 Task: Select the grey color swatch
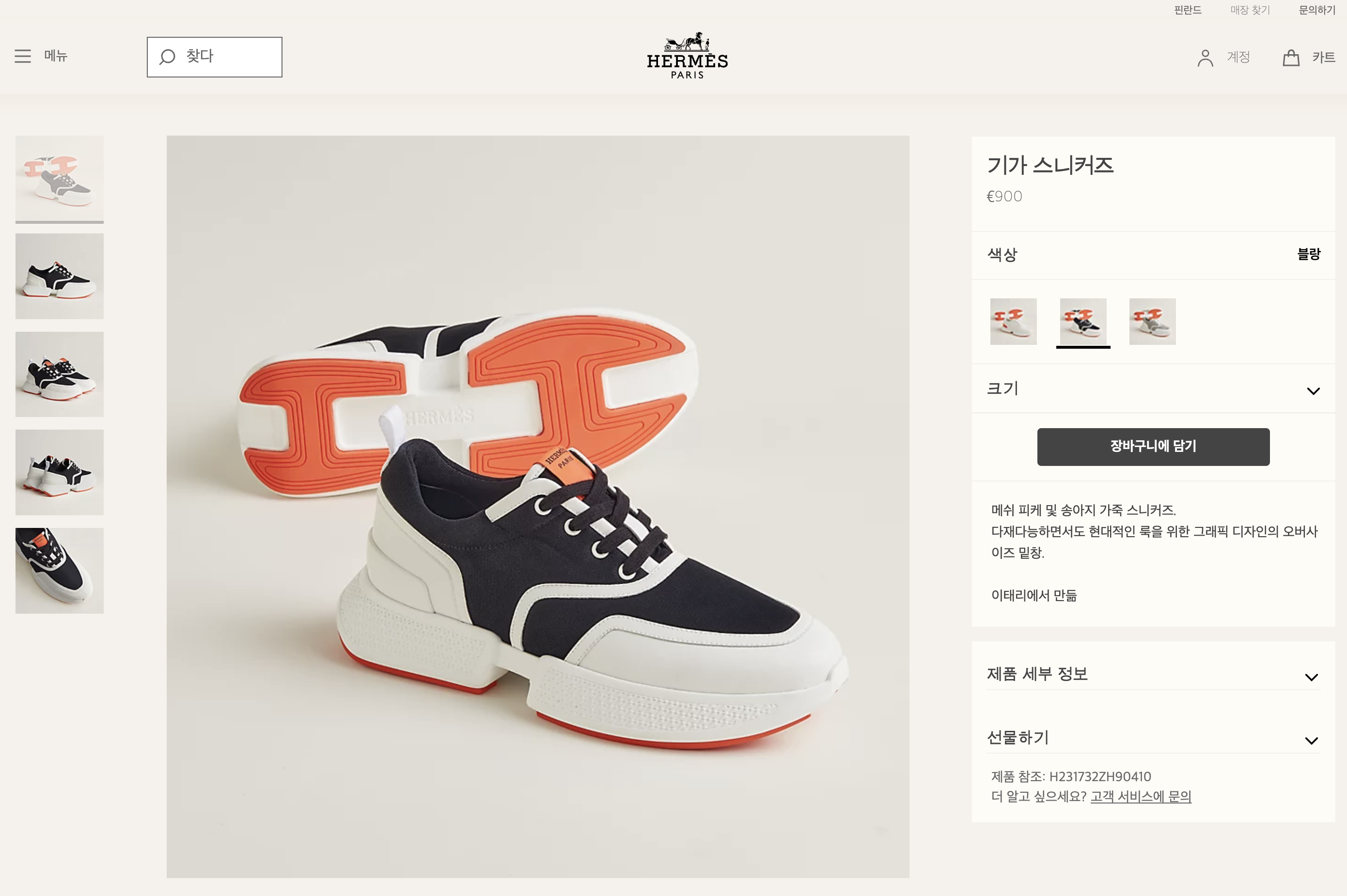[1152, 321]
